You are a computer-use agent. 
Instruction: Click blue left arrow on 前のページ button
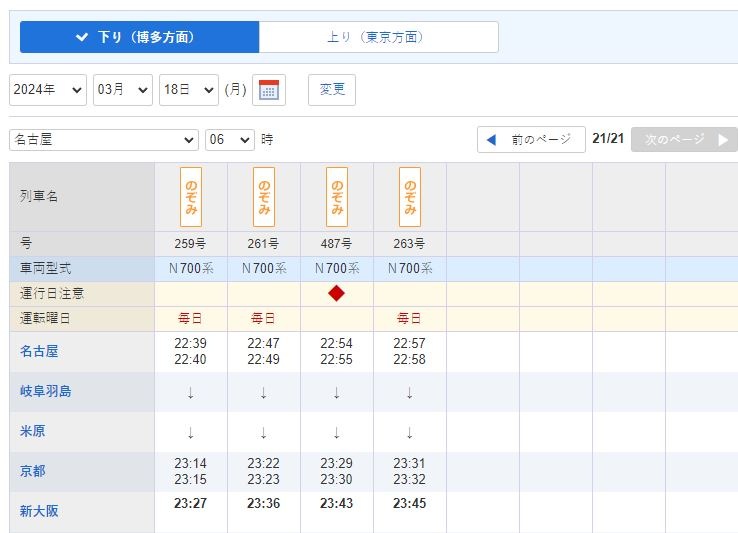point(491,140)
